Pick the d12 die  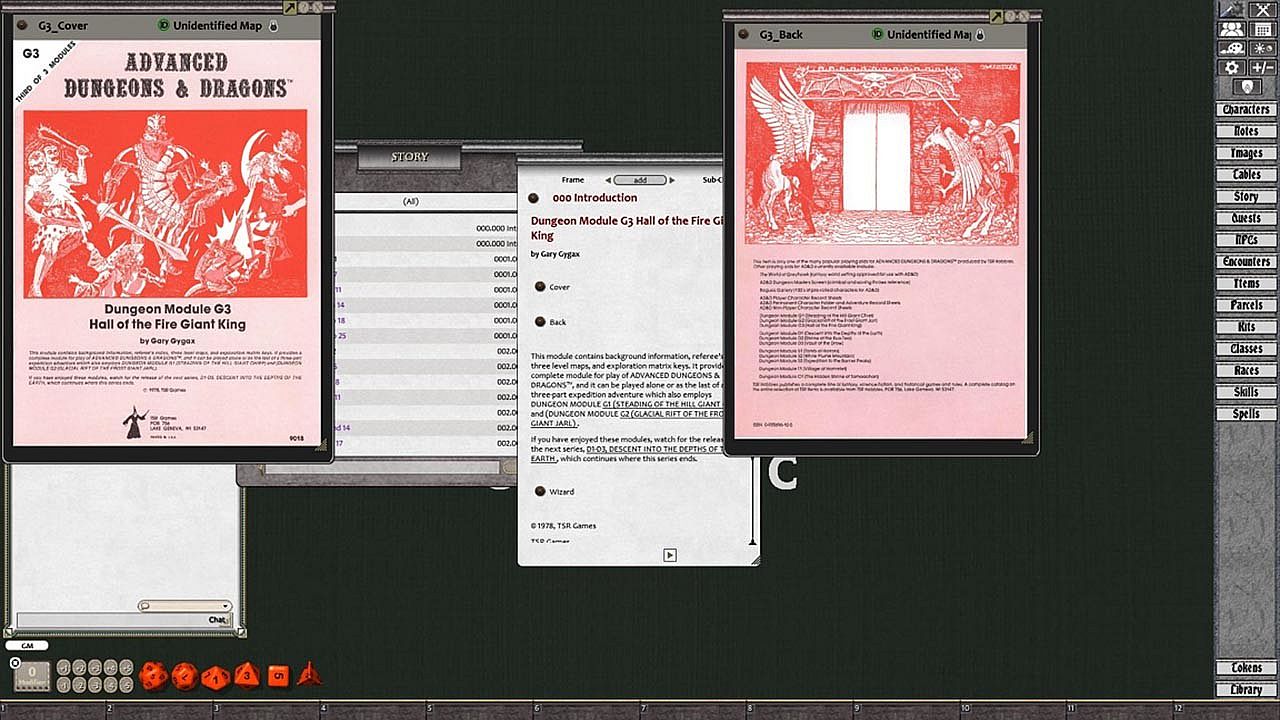click(185, 676)
